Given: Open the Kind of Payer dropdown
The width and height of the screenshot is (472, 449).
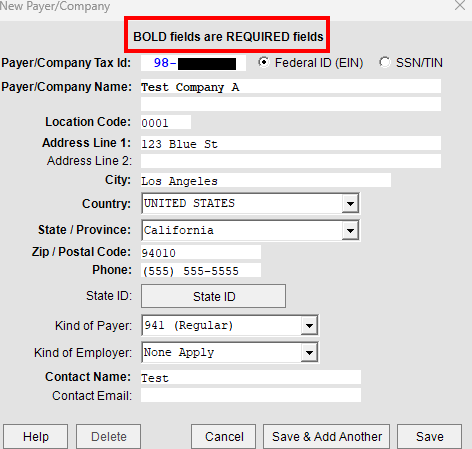Looking at the screenshot, I should 230,325.
